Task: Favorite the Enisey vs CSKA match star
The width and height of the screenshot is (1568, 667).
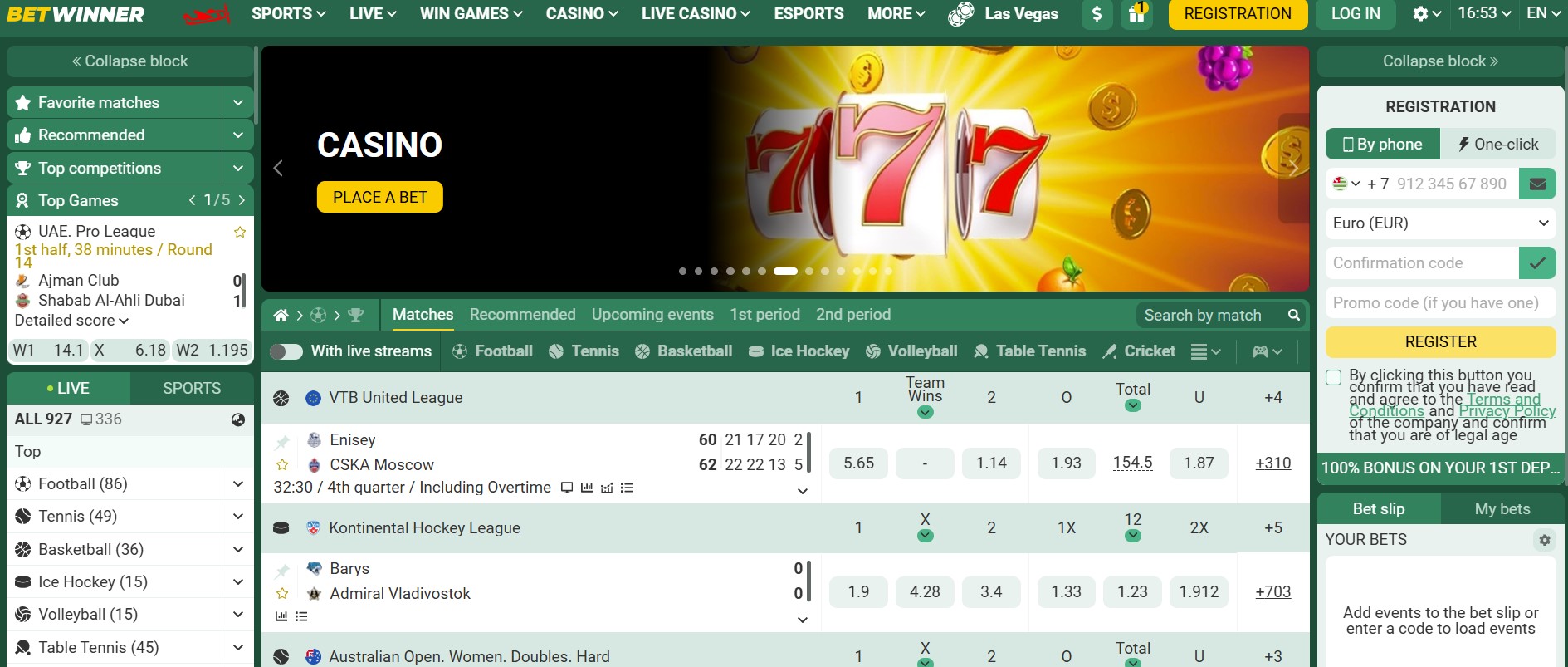Action: [282, 465]
